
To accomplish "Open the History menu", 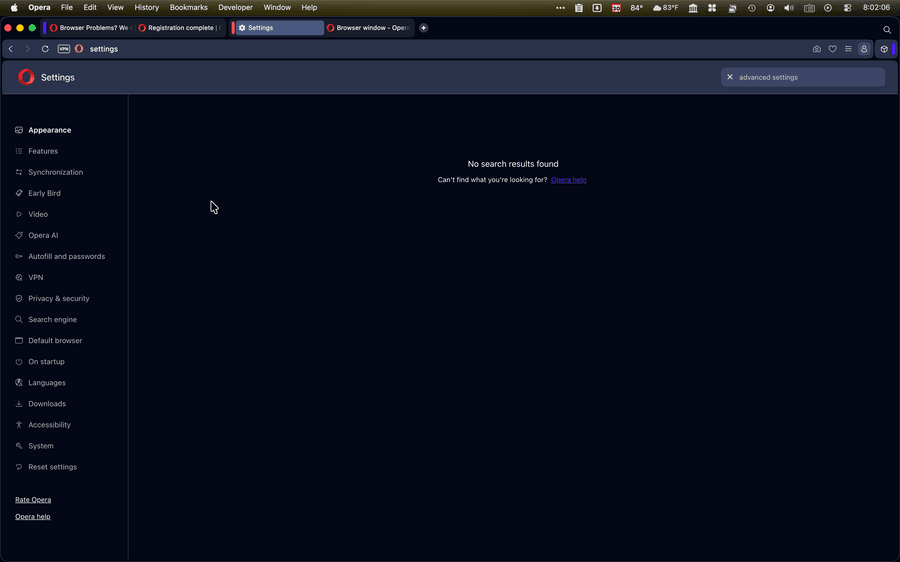I will click(146, 7).
